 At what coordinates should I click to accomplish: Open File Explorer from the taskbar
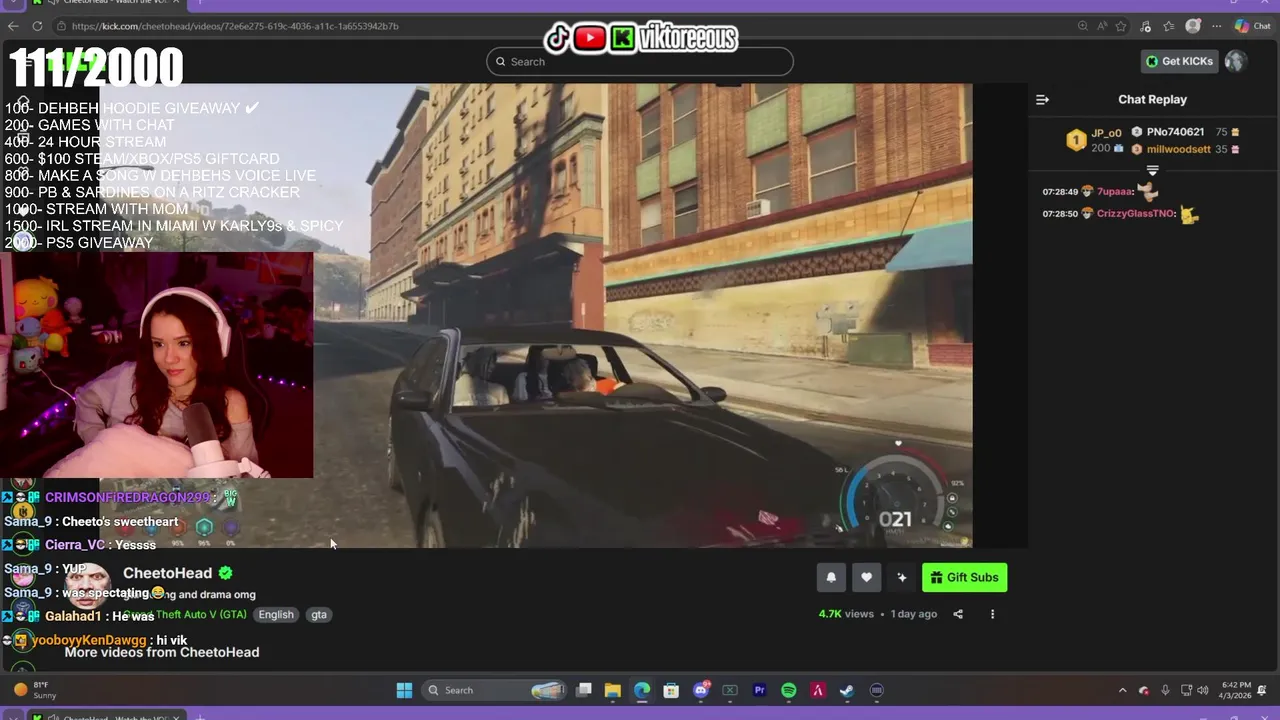click(x=613, y=690)
